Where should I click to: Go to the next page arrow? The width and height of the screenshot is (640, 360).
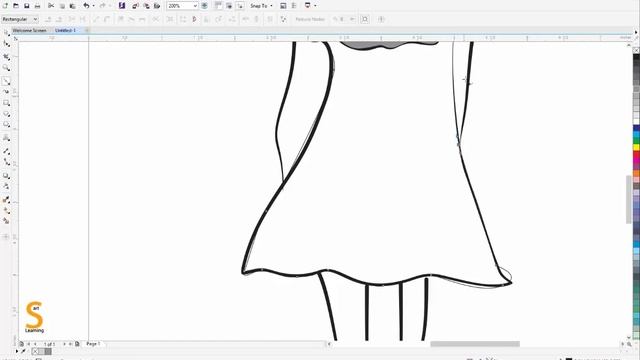point(64,344)
